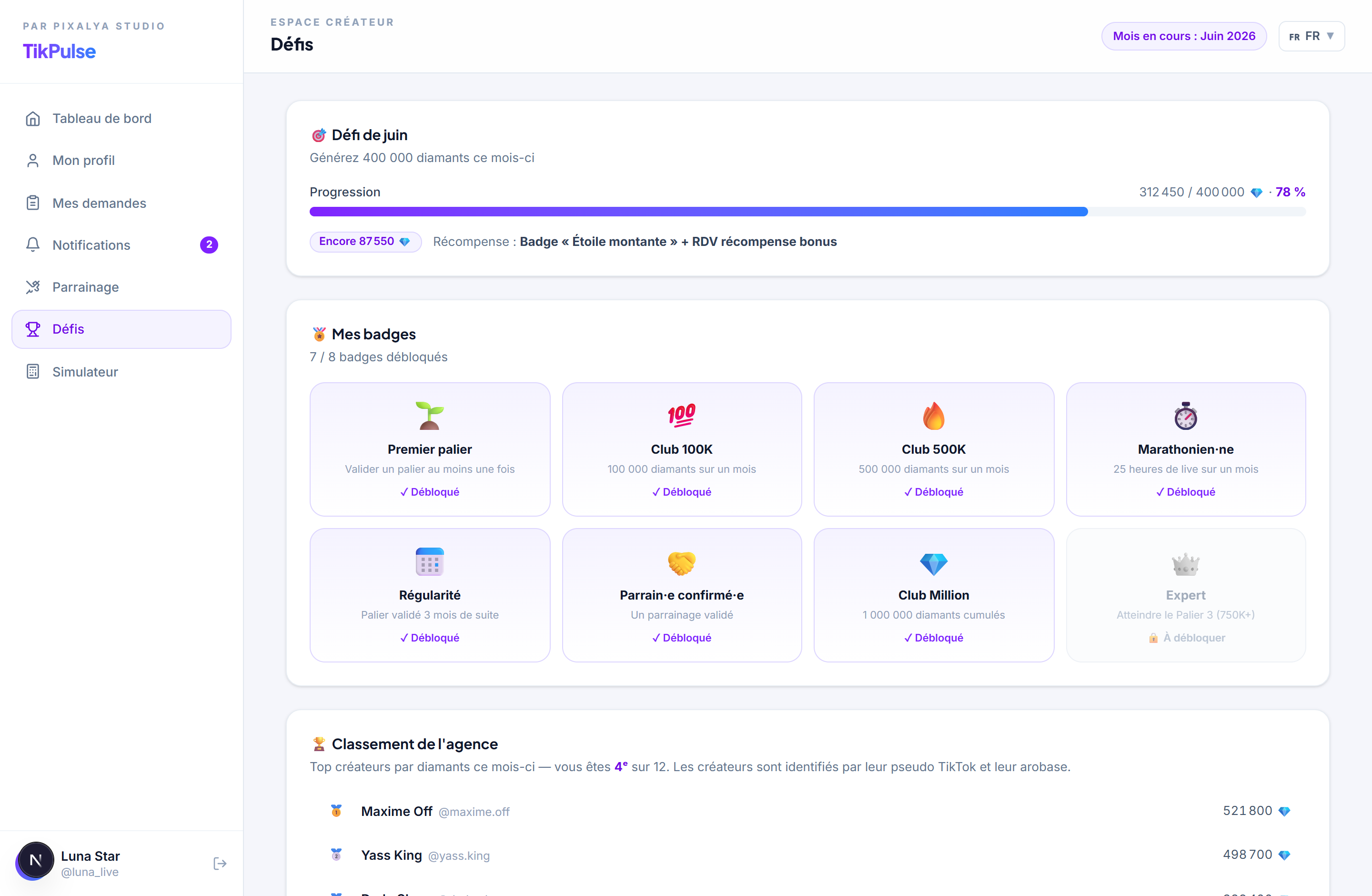The width and height of the screenshot is (1372, 896).
Task: Click the @luna_live handle
Action: (x=90, y=872)
